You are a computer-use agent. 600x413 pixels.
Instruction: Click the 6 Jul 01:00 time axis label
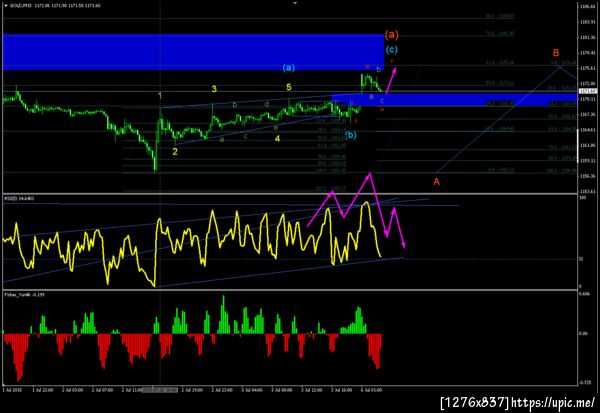(371, 390)
